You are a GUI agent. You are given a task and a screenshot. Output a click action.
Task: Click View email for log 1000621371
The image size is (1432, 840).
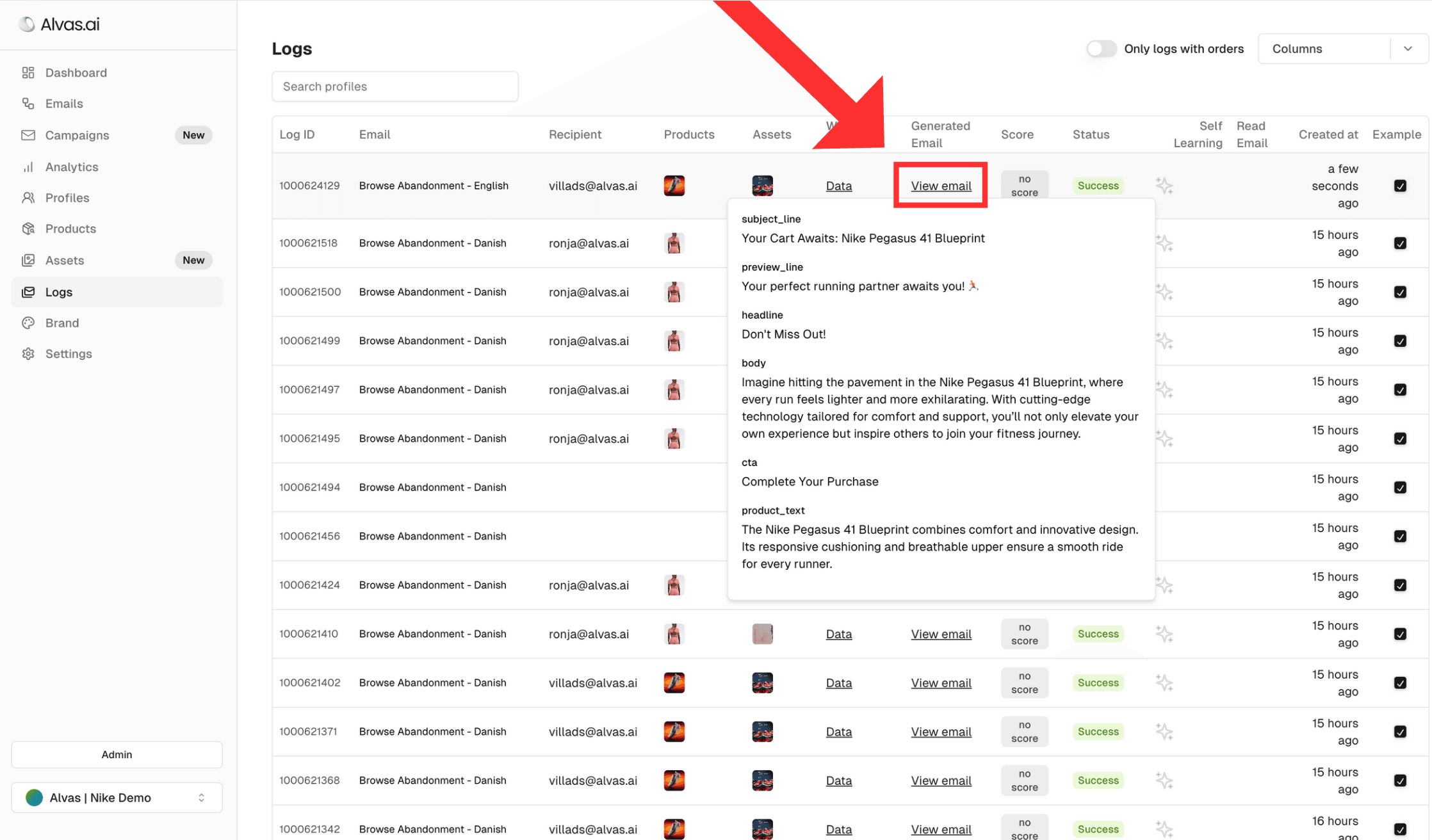point(941,732)
